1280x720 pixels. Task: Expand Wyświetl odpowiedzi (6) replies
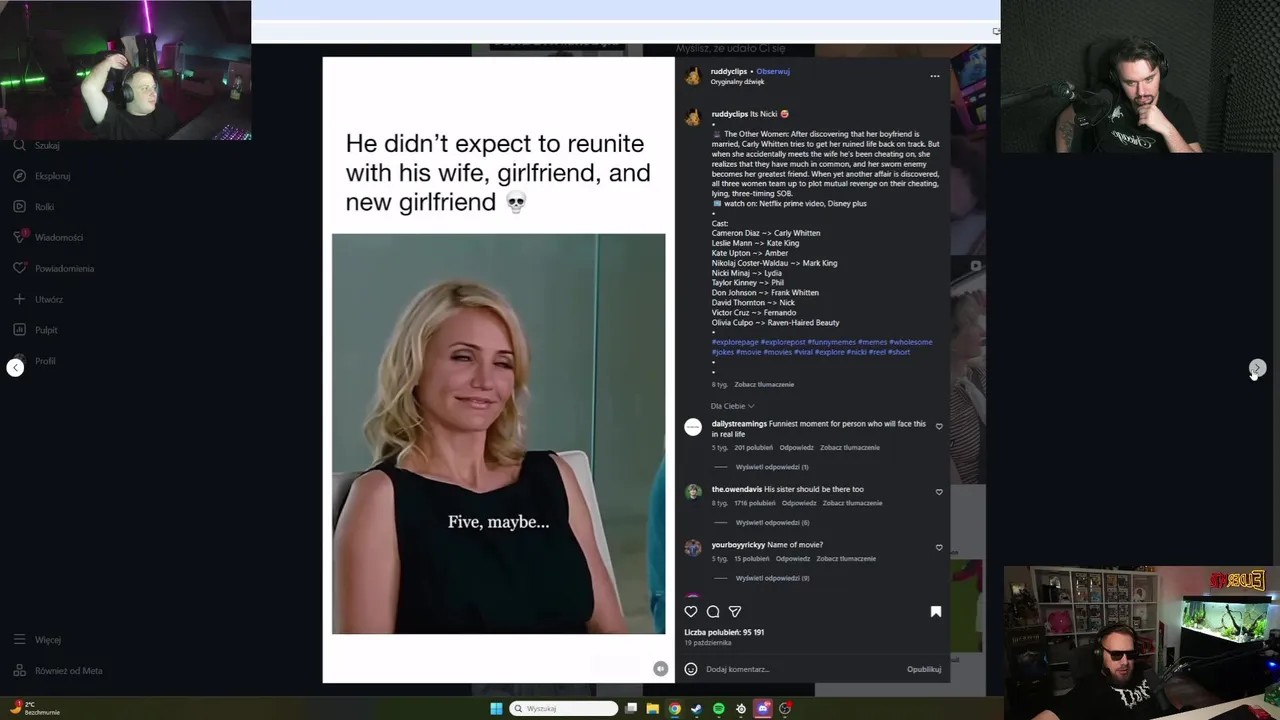tap(772, 523)
